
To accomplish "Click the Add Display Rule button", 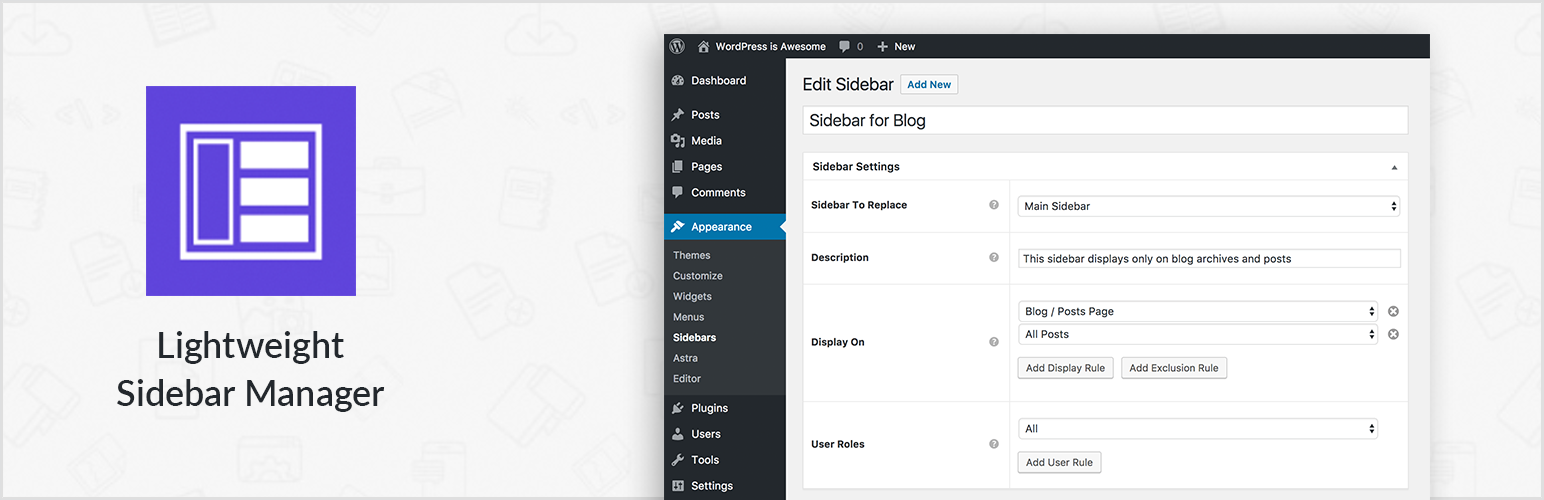I will point(1065,368).
